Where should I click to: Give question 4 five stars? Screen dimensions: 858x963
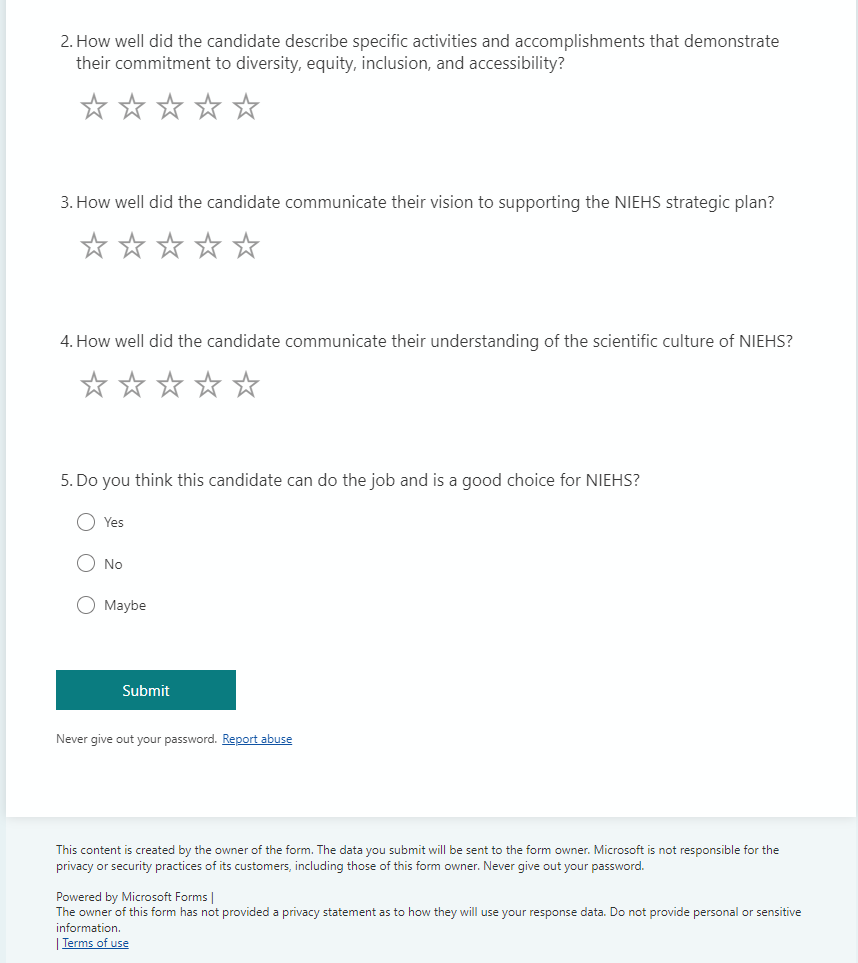[x=246, y=385]
